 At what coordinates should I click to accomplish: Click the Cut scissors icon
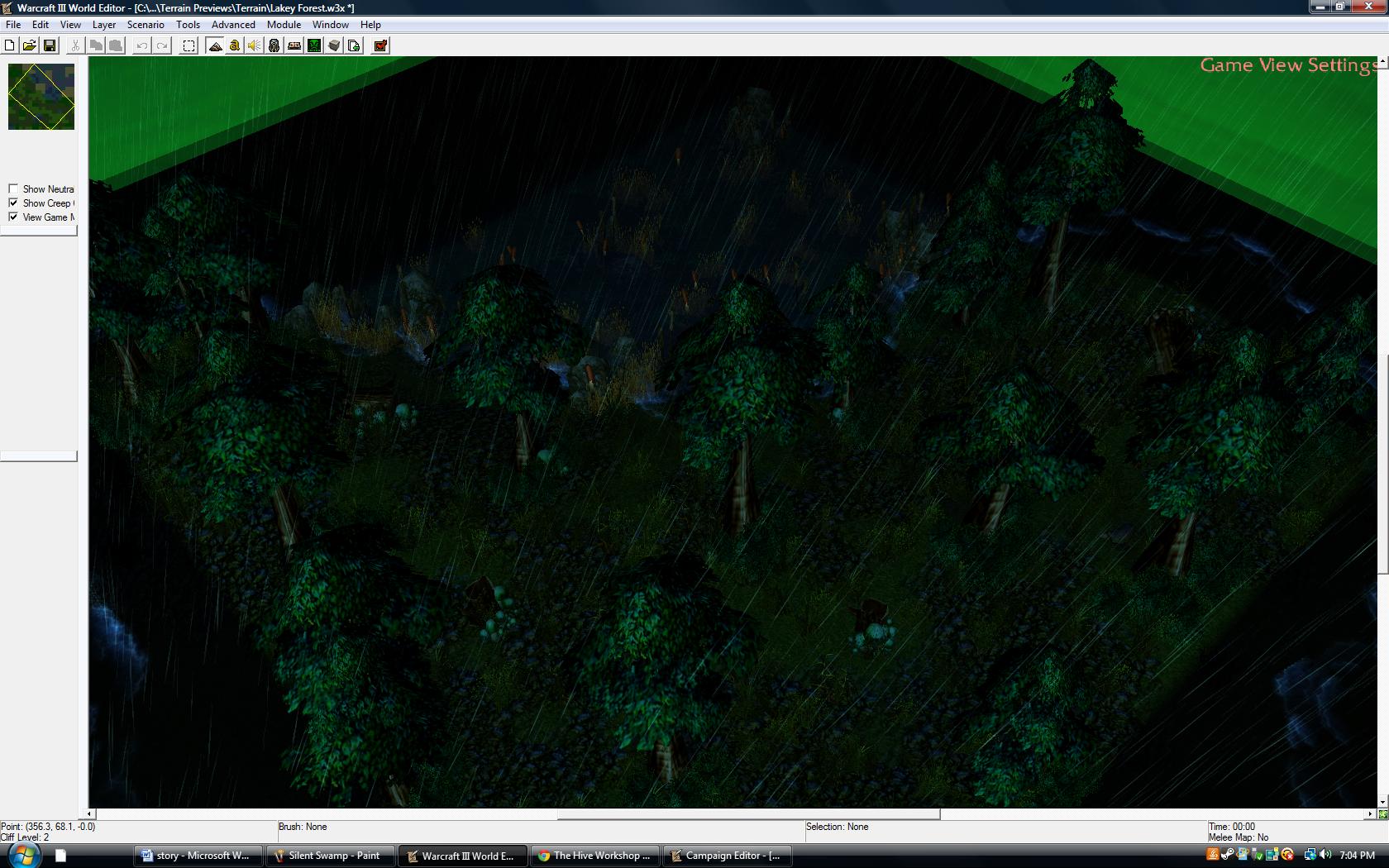click(76, 45)
